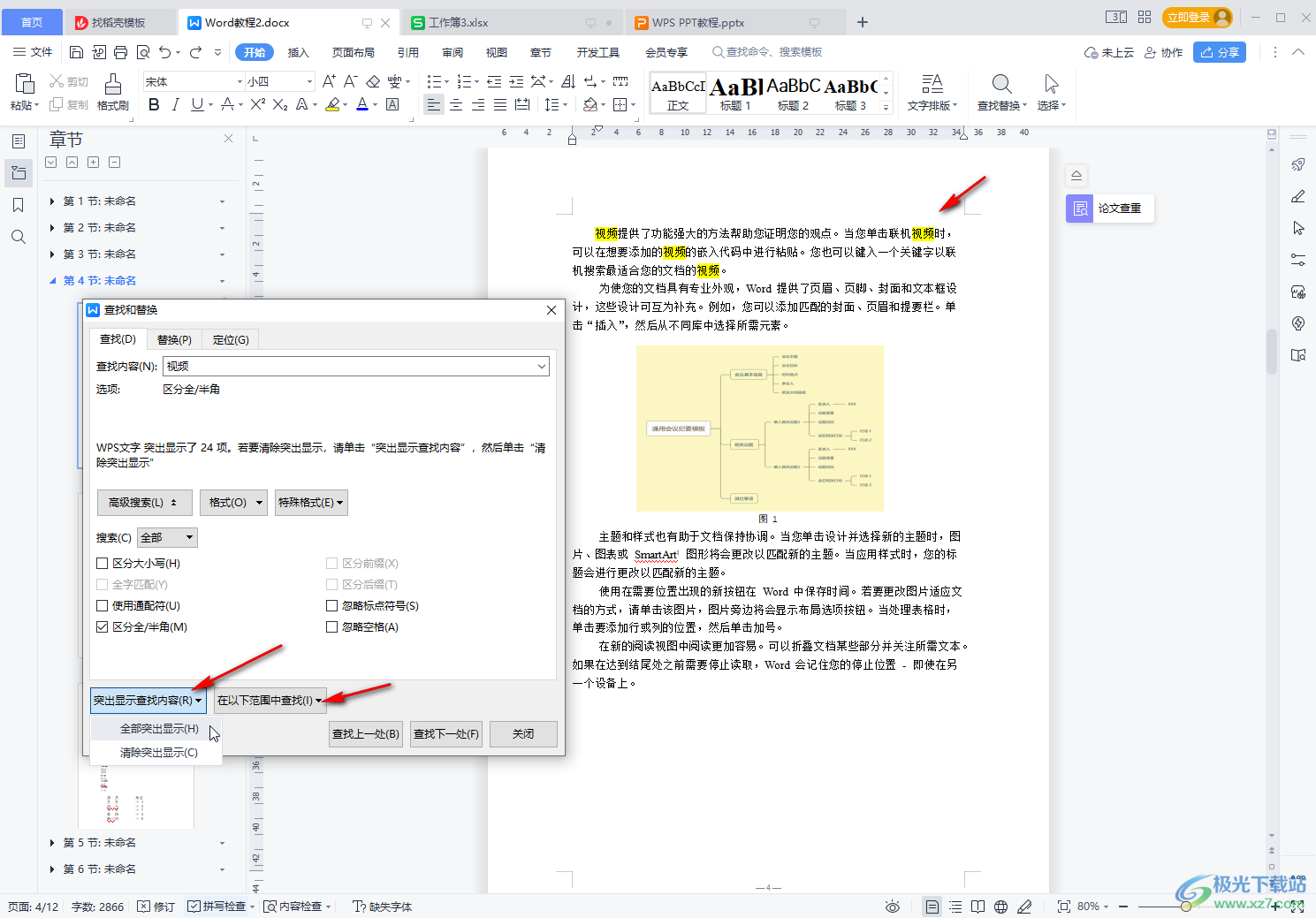Toggle Italic formatting
The image size is (1316, 918).
click(175, 105)
